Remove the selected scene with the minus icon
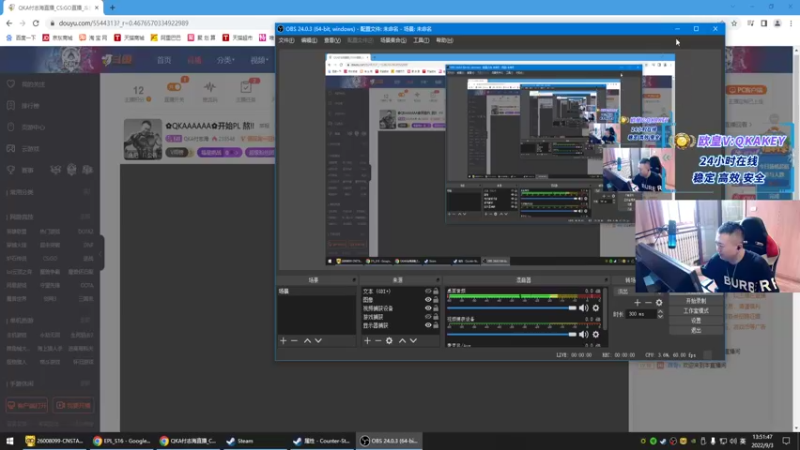The height and width of the screenshot is (450, 800). 294,340
